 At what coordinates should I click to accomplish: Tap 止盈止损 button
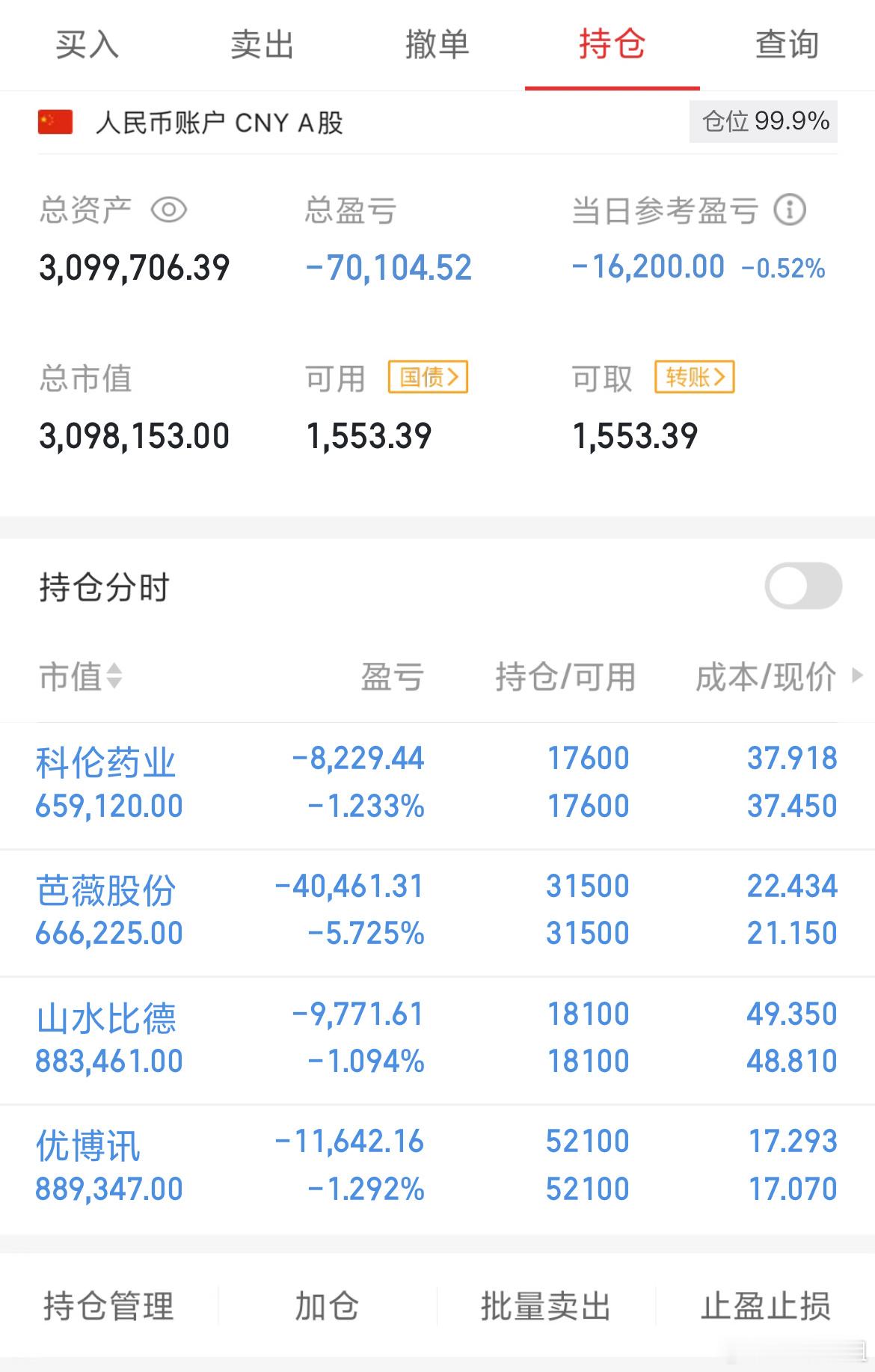(x=766, y=1306)
